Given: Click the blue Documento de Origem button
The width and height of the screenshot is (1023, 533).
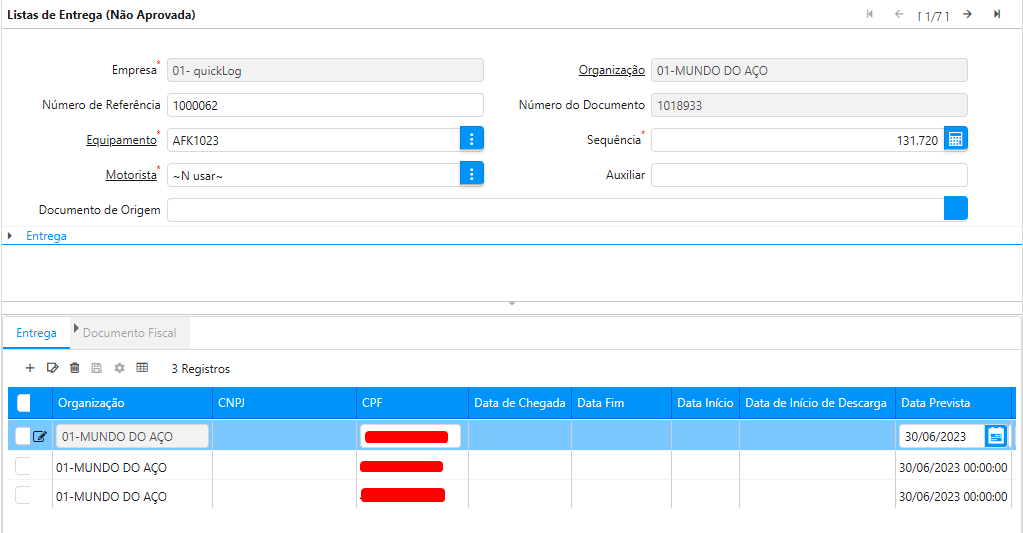Looking at the screenshot, I should click(x=955, y=209).
